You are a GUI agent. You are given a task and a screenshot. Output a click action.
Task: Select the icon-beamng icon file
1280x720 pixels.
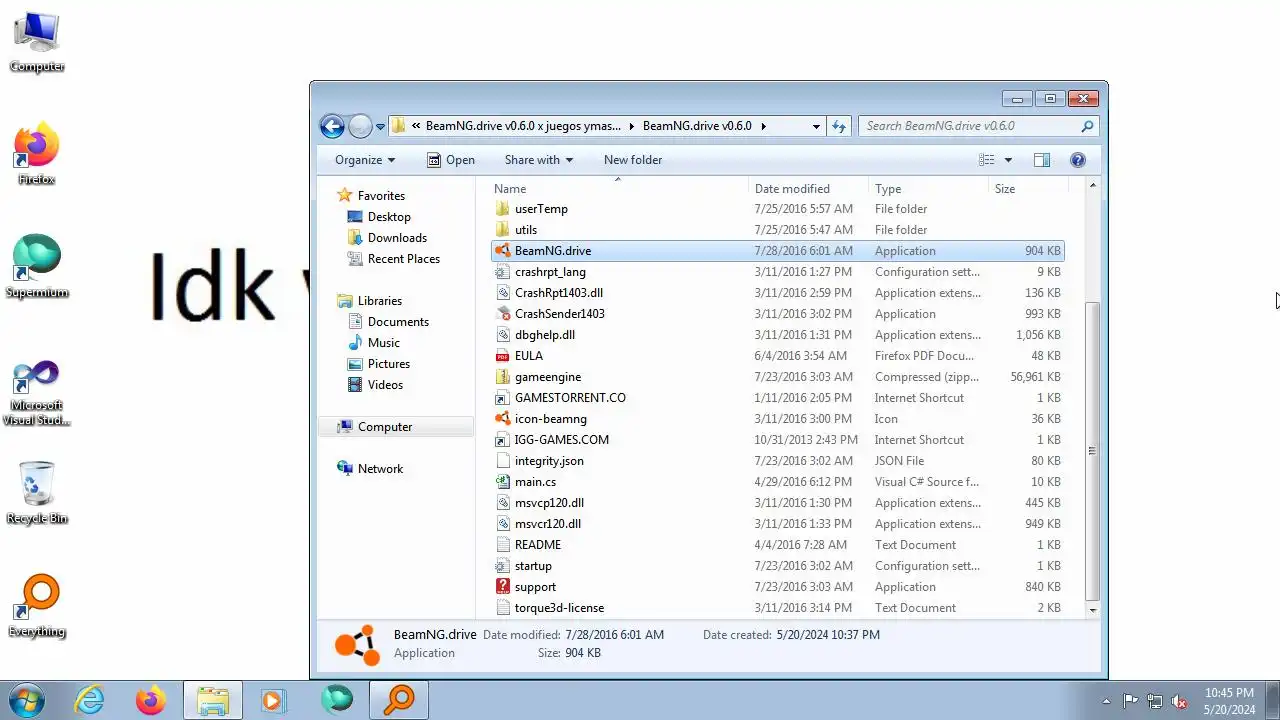(x=503, y=419)
